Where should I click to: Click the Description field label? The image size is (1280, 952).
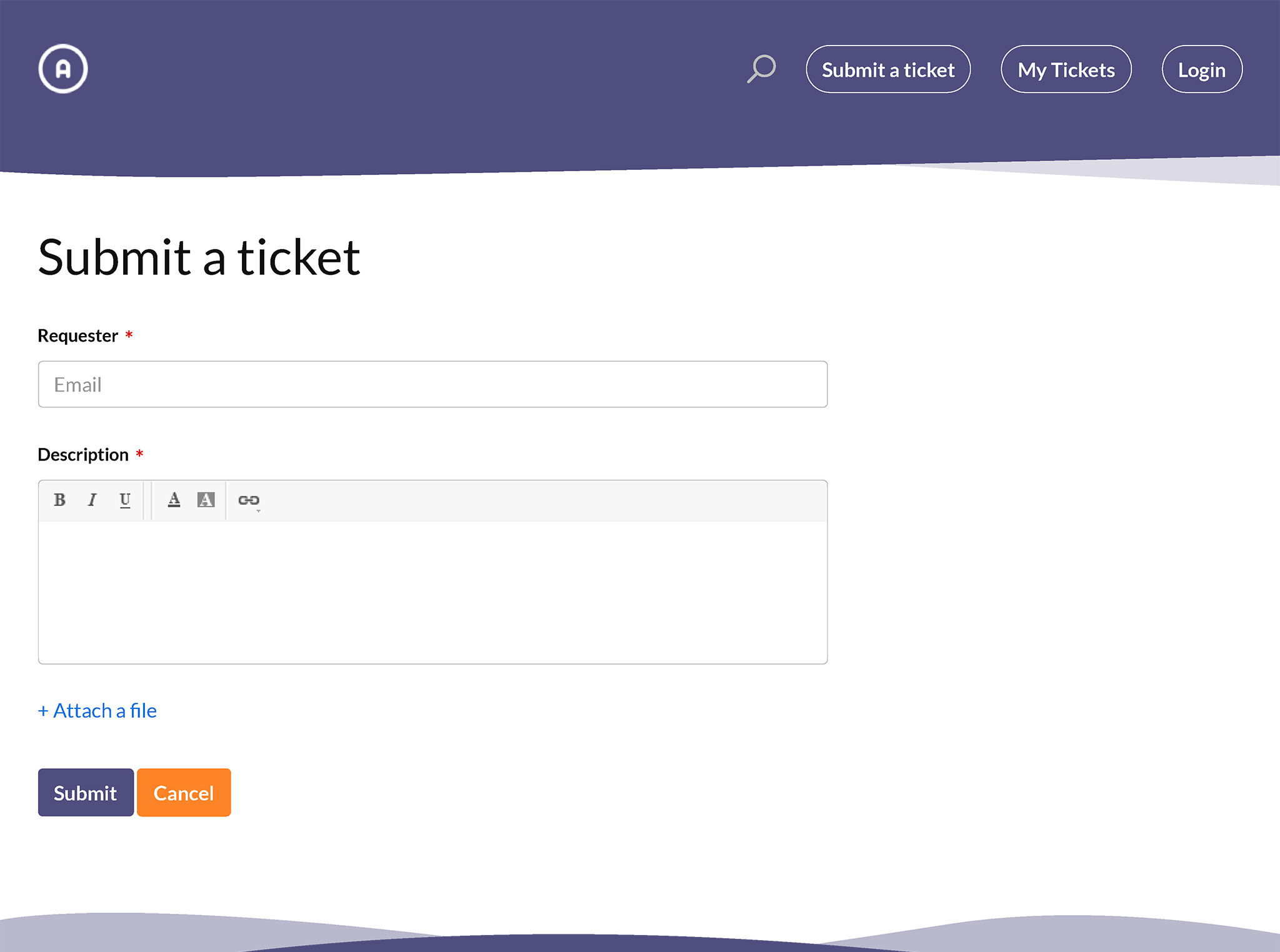pos(83,455)
